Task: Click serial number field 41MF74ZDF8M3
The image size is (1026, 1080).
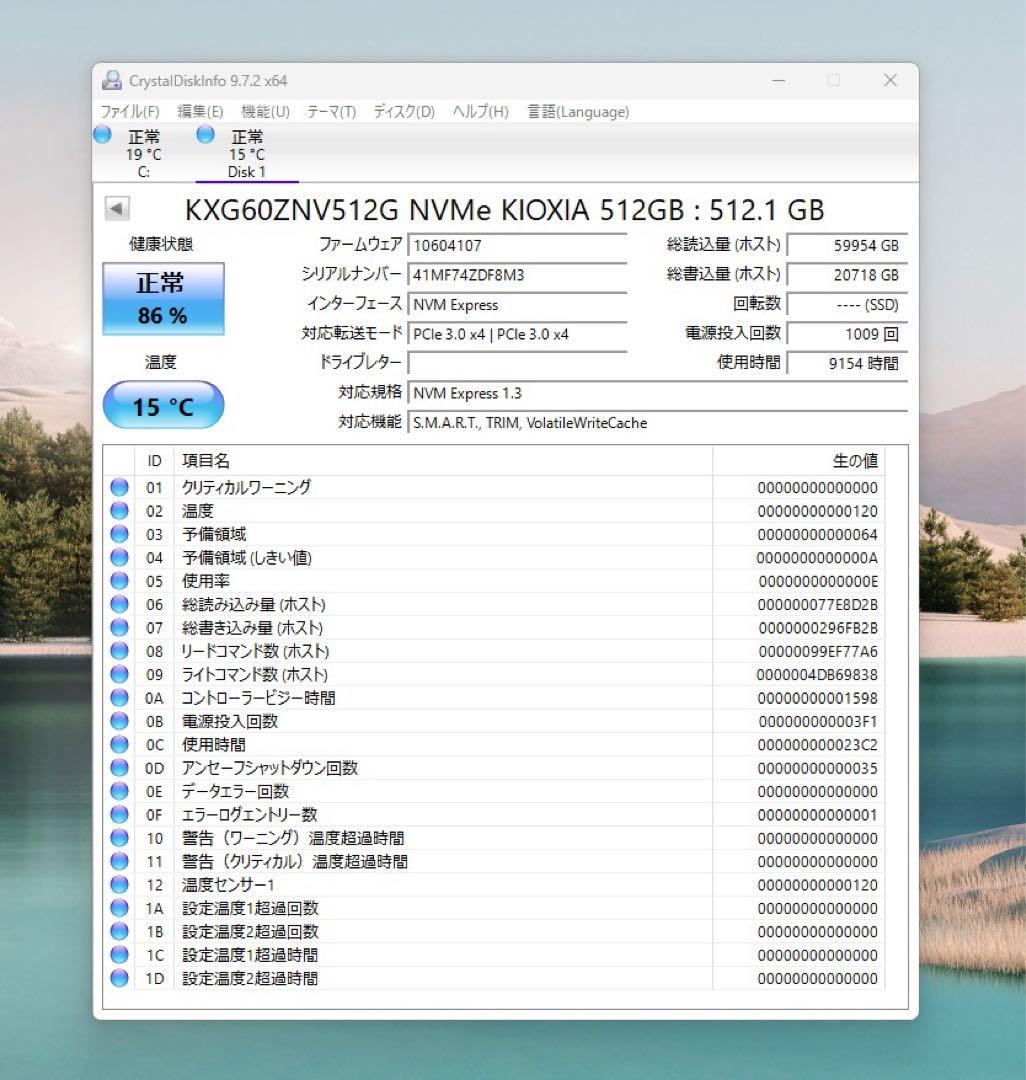Action: point(516,276)
